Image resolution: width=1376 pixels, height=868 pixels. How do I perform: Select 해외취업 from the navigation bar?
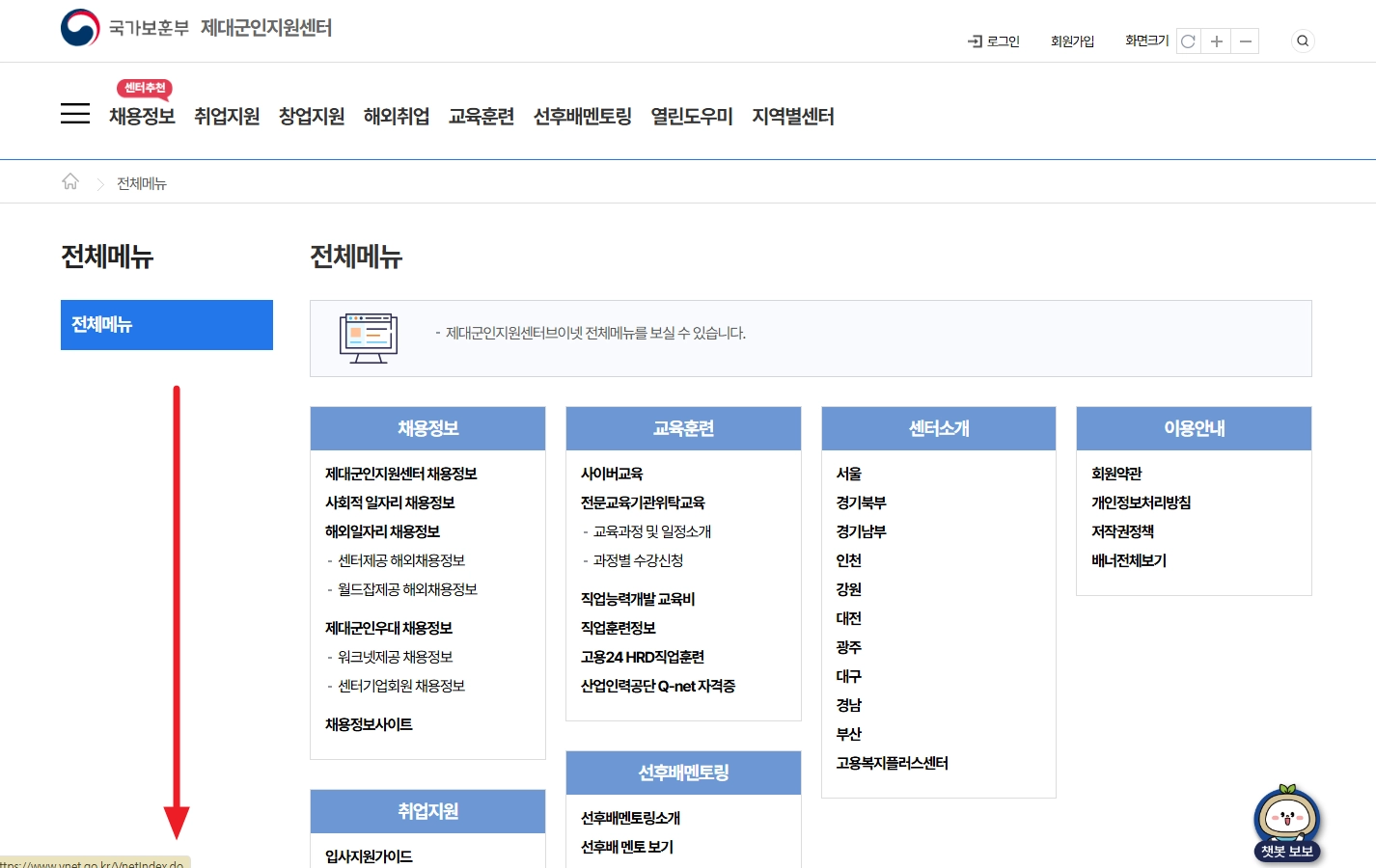tap(397, 117)
